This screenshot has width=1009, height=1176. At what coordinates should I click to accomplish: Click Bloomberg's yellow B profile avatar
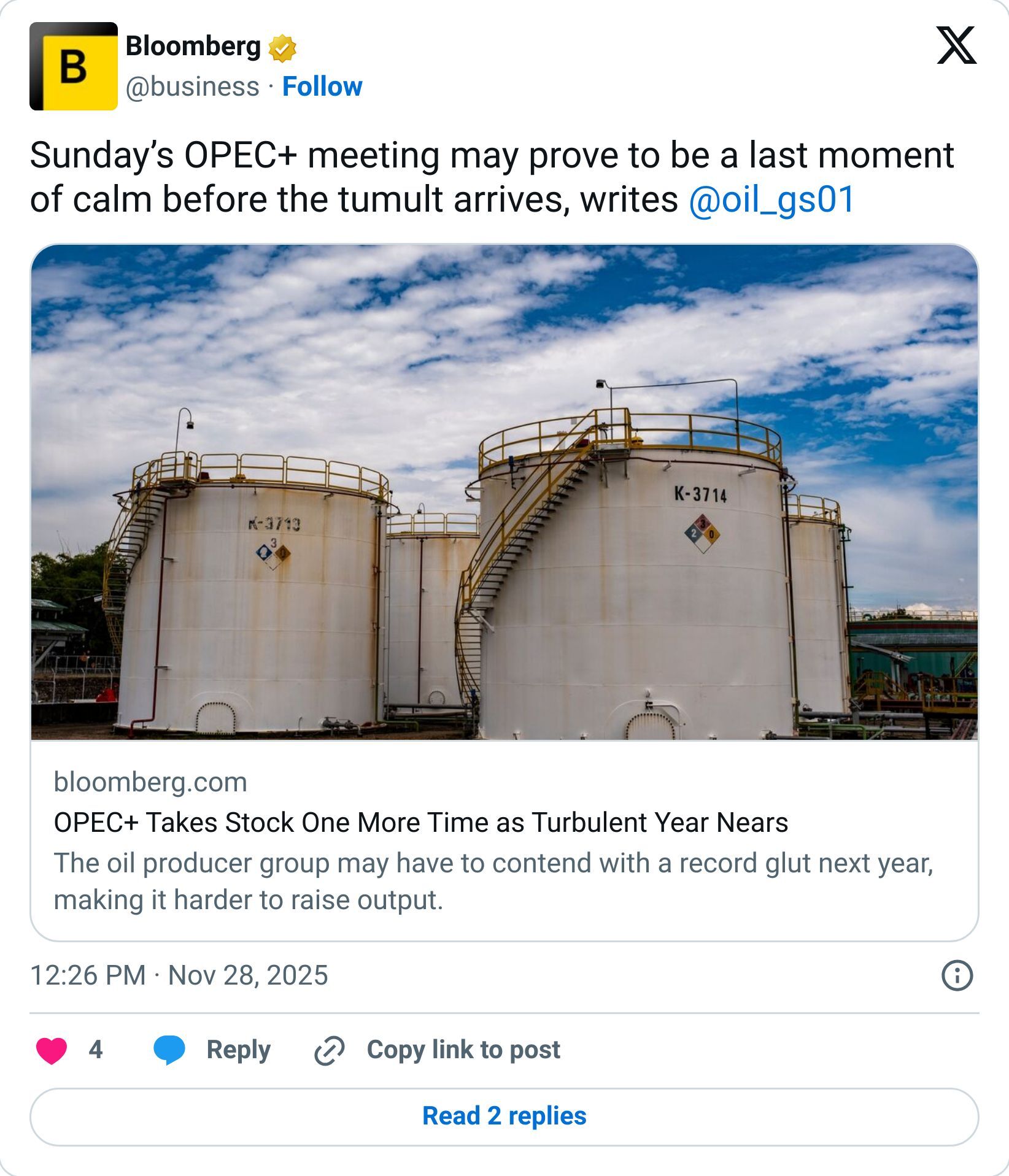point(74,66)
